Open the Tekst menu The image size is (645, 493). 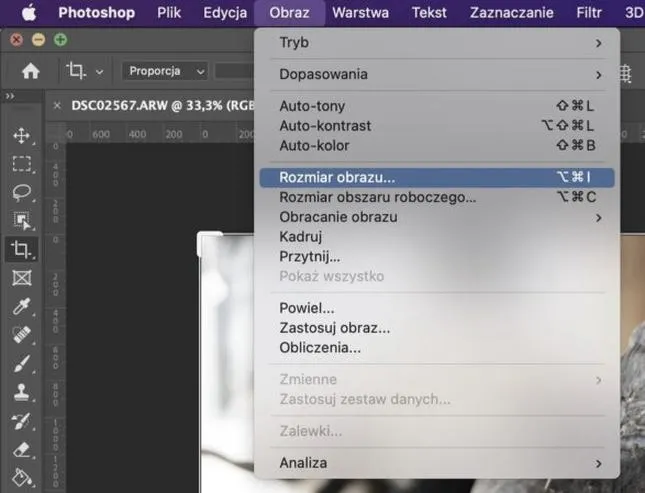[x=429, y=13]
